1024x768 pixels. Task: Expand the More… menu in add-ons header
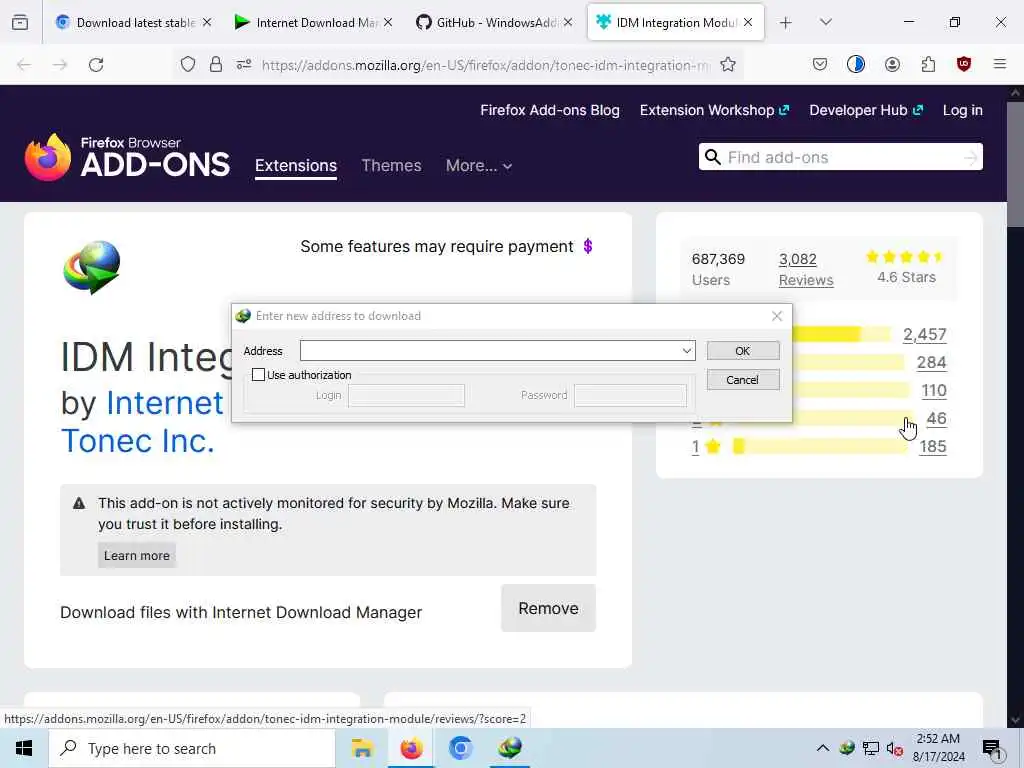[x=479, y=166]
